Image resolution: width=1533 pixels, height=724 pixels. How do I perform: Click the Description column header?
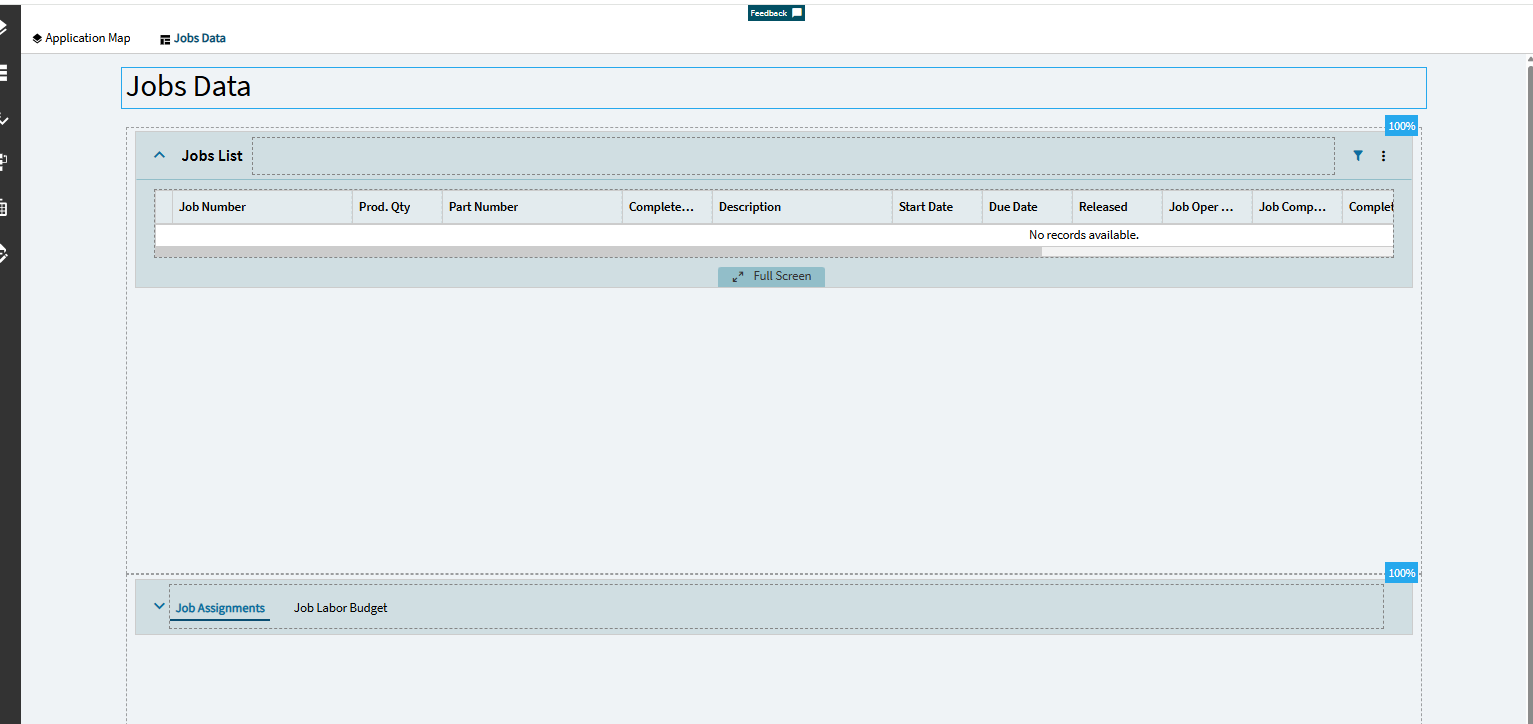(802, 207)
